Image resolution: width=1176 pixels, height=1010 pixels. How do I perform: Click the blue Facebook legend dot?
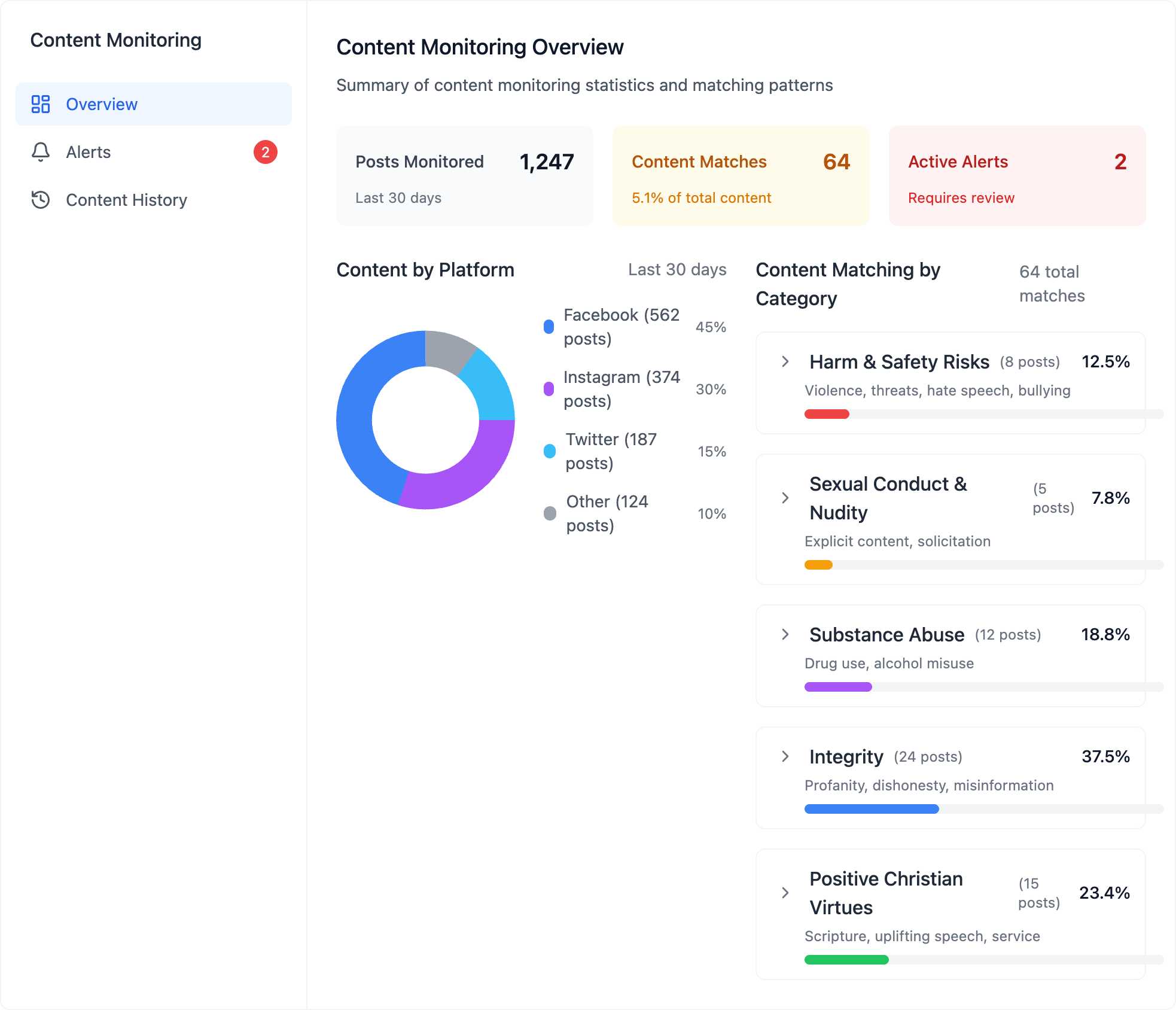pos(549,327)
